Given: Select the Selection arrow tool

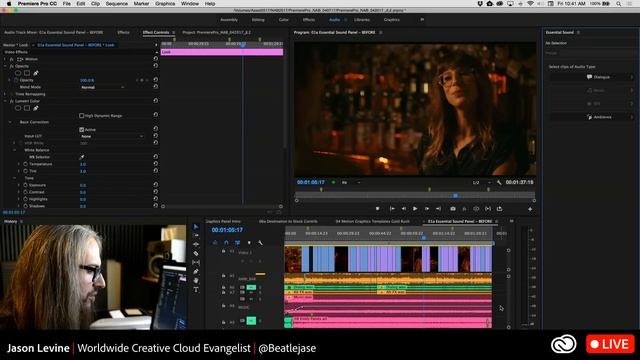Looking at the screenshot, I should 196,227.
